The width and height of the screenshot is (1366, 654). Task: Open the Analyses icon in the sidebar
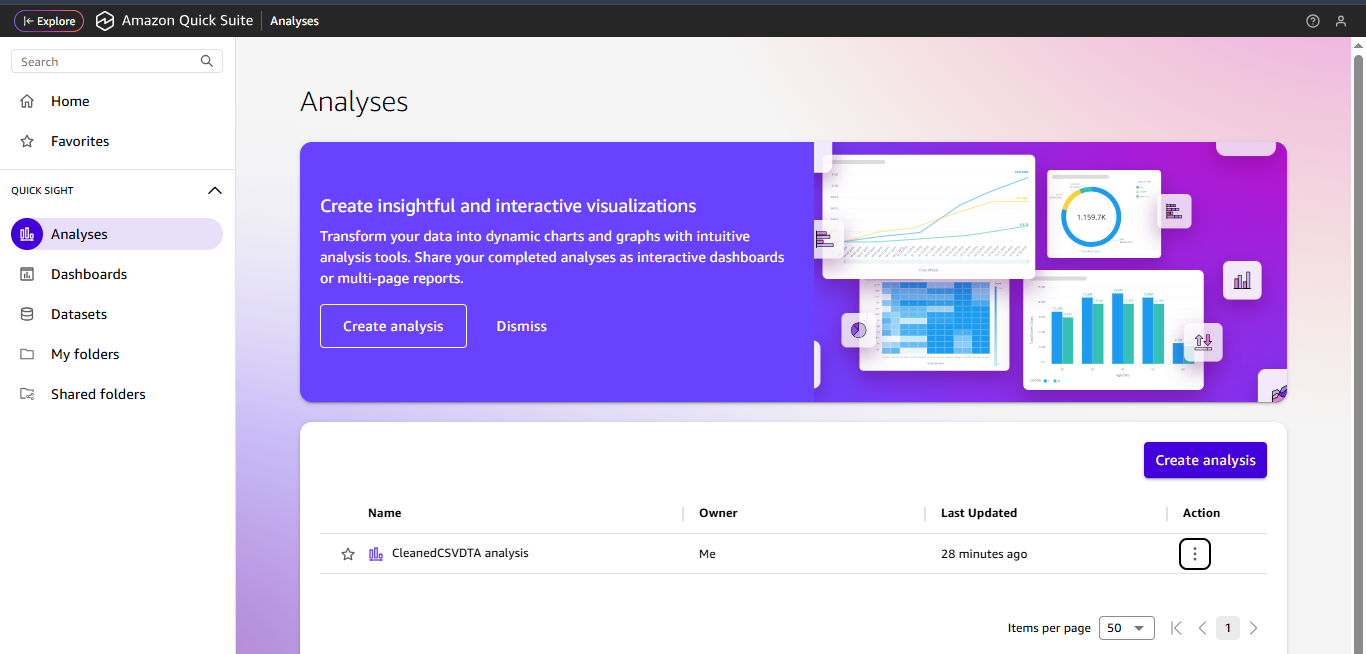26,233
